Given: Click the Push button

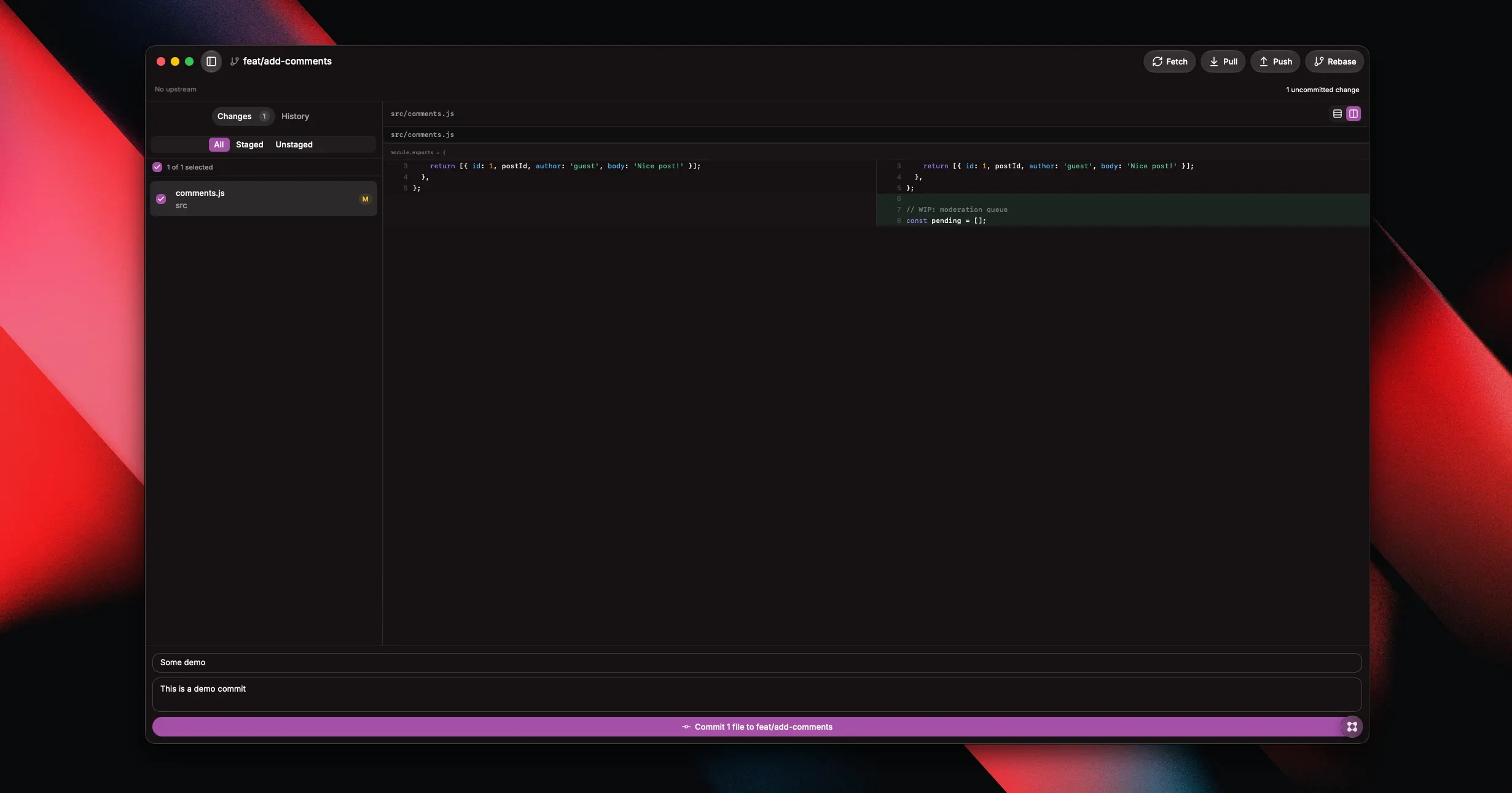Looking at the screenshot, I should (1275, 61).
